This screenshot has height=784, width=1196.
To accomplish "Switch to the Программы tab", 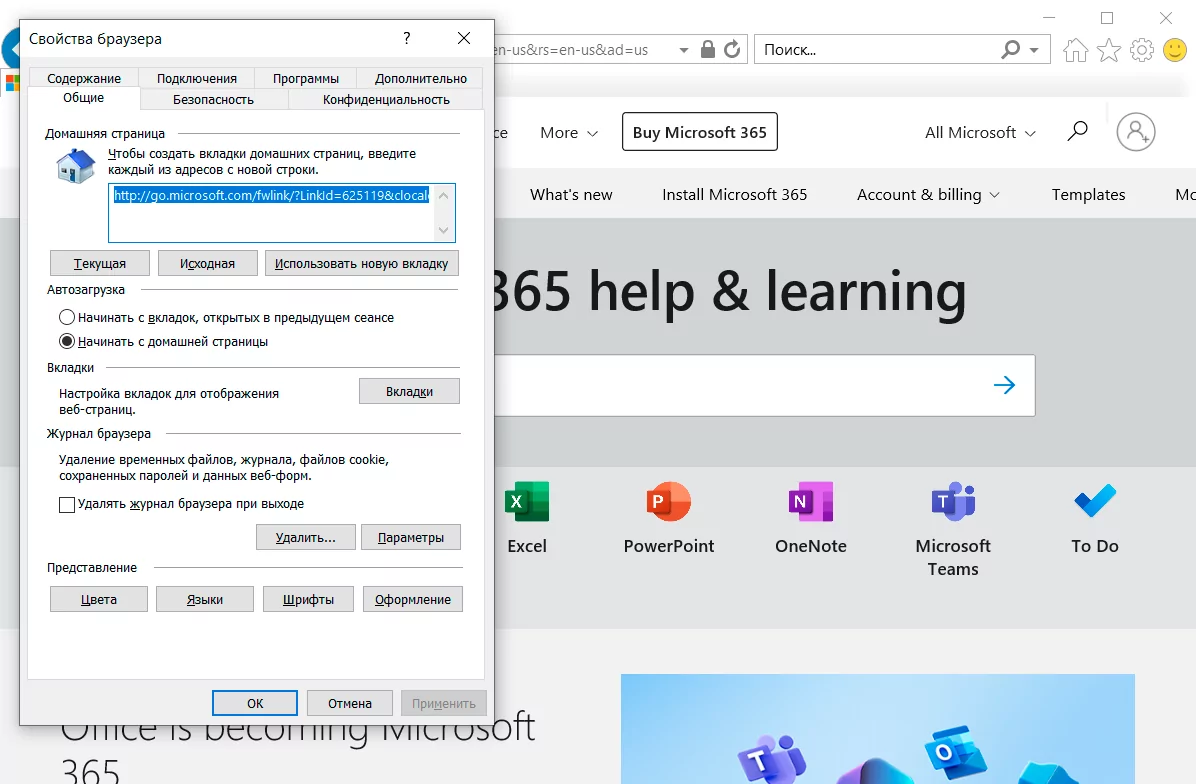I will point(306,79).
